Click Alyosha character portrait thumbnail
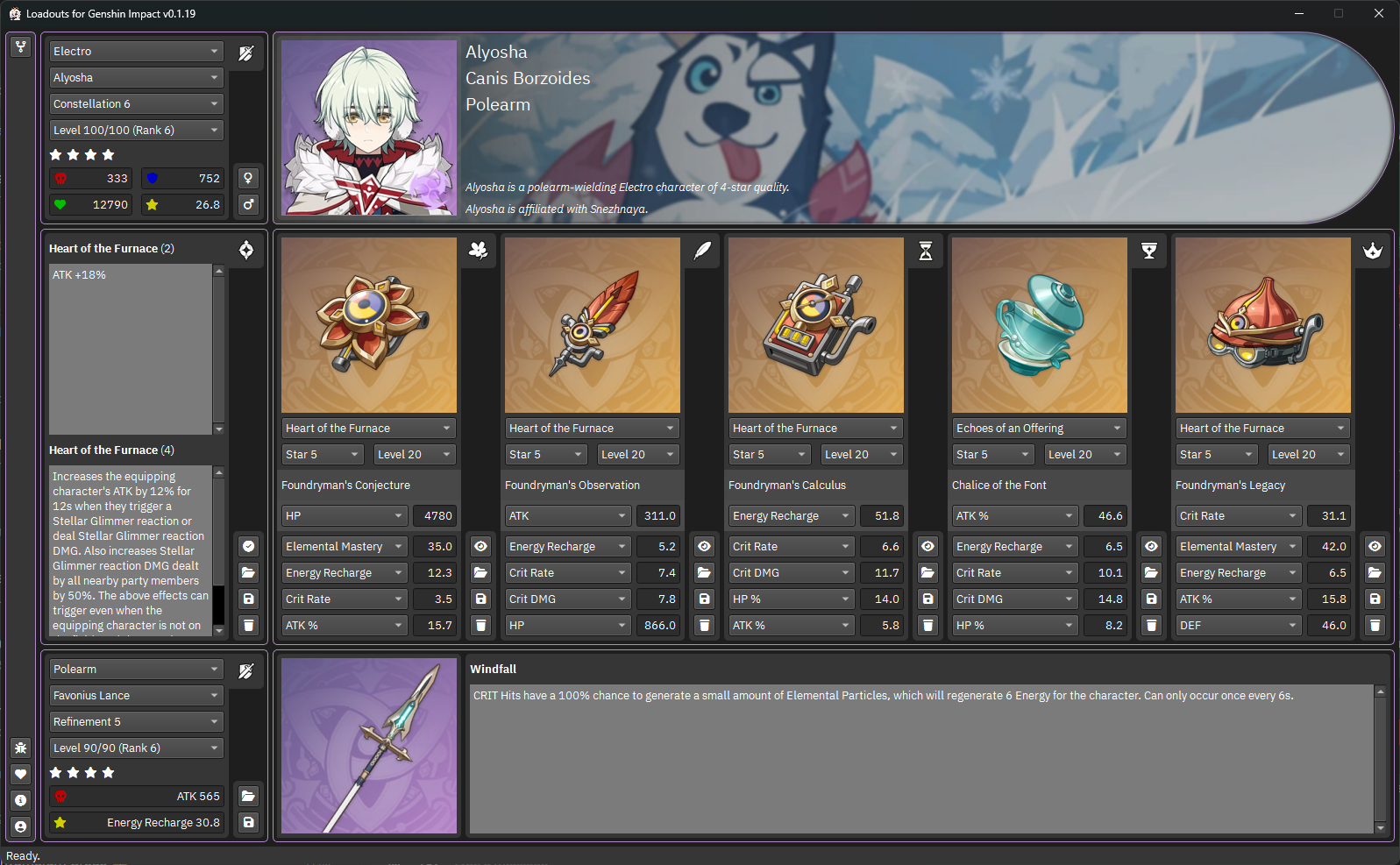The image size is (1400, 865). [369, 128]
